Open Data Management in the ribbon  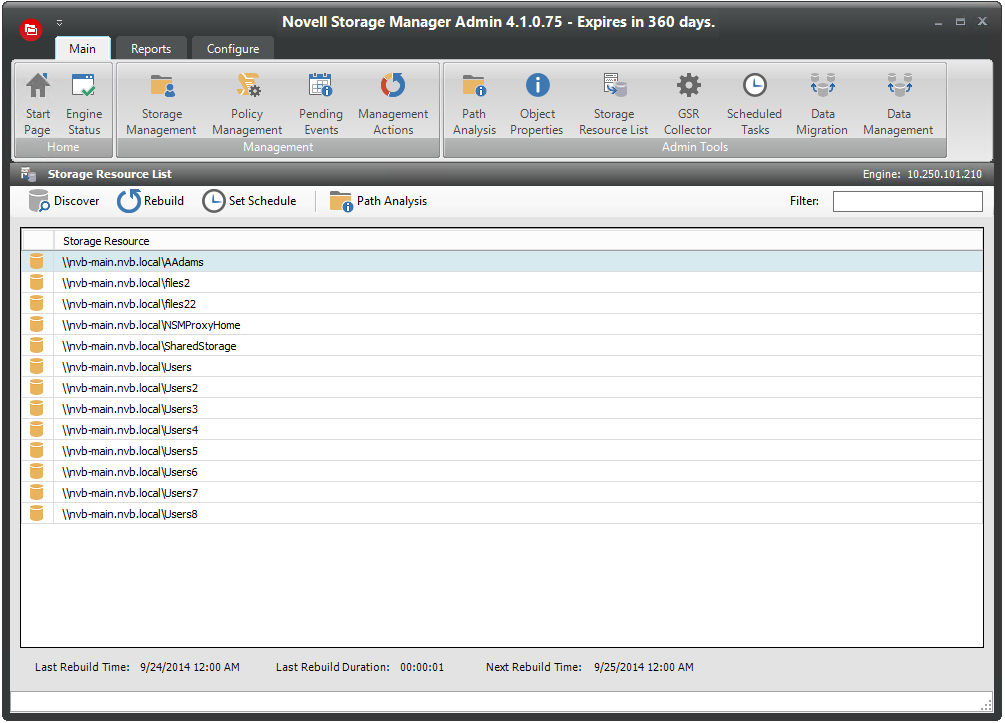[x=899, y=104]
